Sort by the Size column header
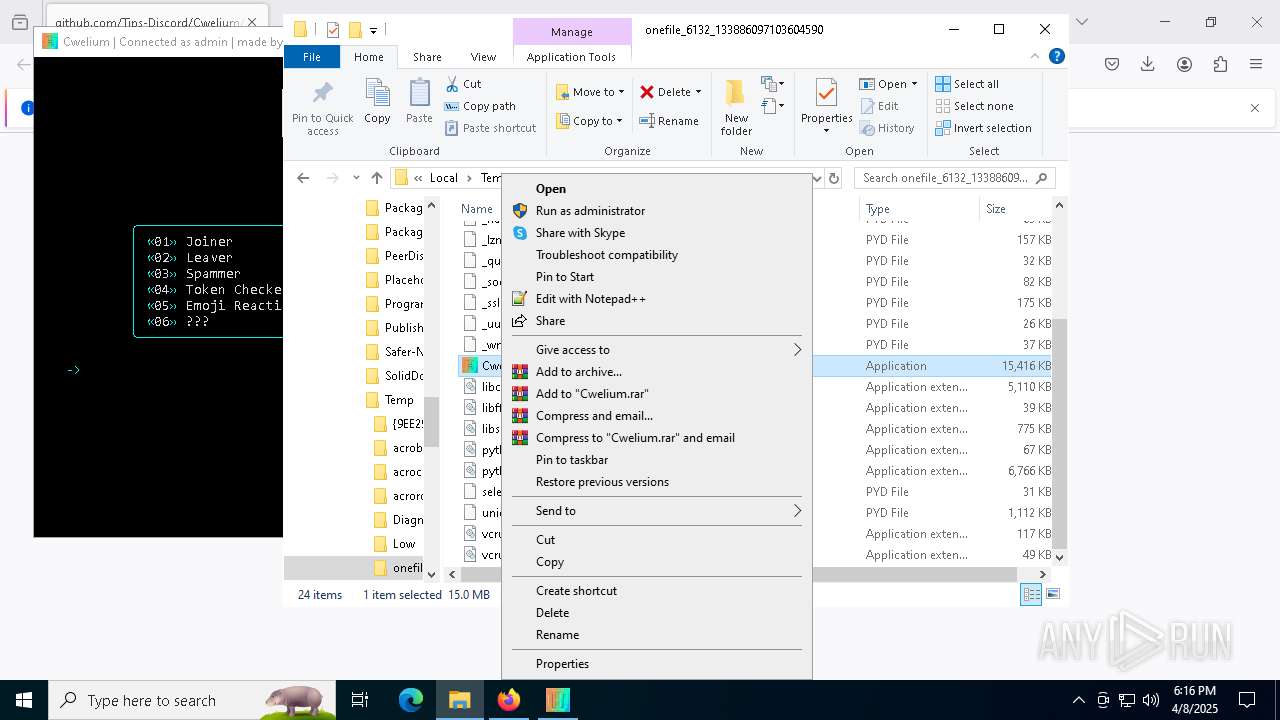 point(1013,209)
